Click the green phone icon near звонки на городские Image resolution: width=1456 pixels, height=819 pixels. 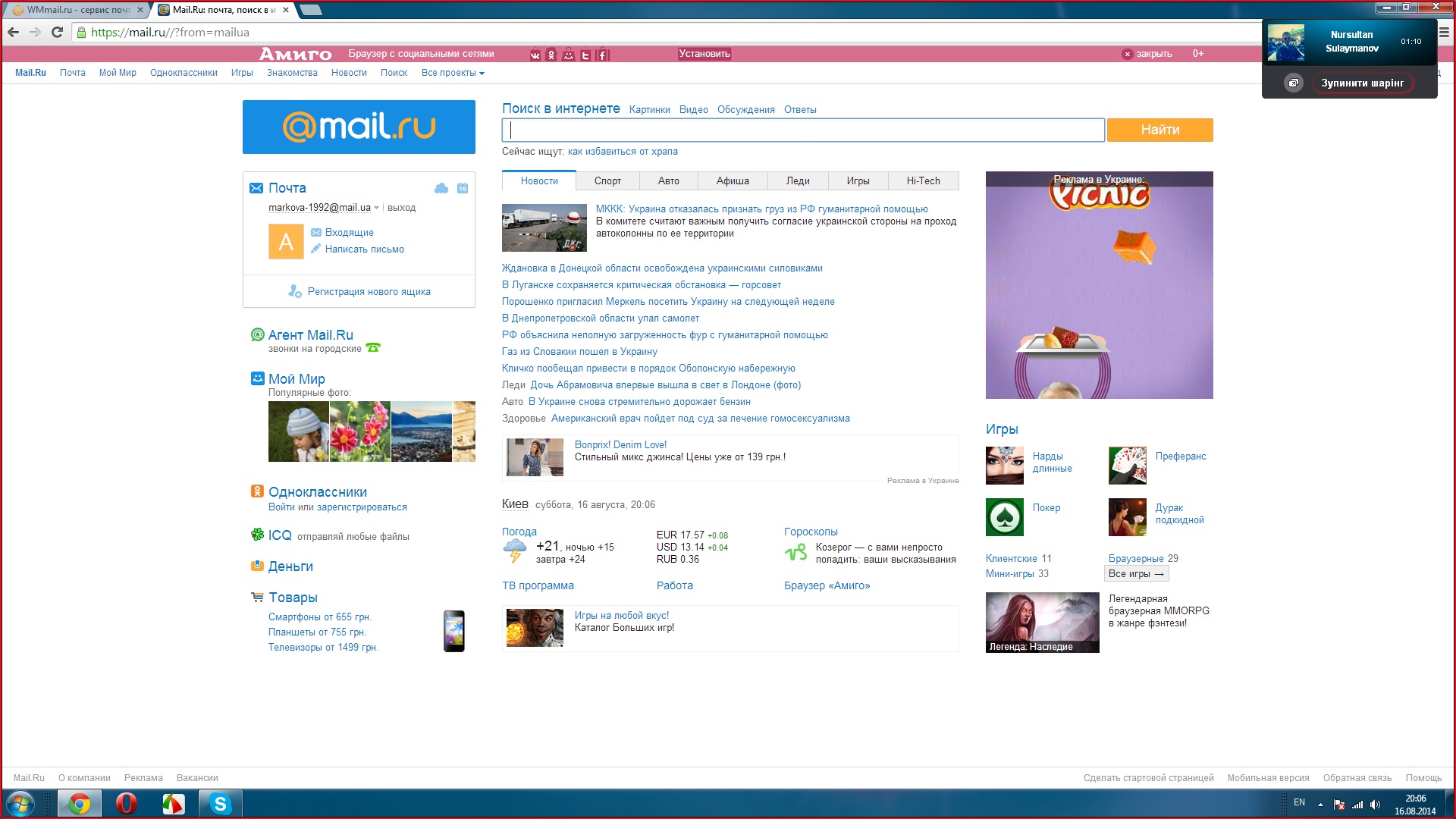[x=373, y=348]
